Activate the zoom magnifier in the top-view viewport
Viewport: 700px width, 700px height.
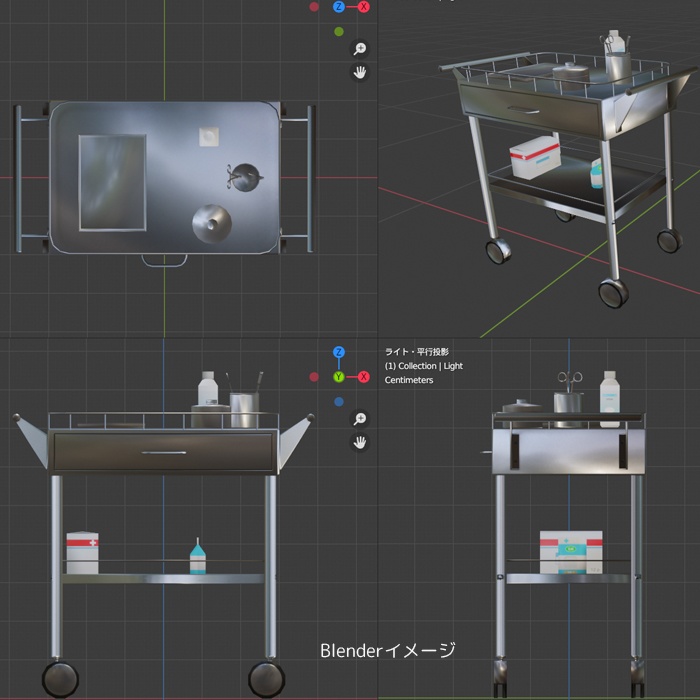click(x=359, y=49)
